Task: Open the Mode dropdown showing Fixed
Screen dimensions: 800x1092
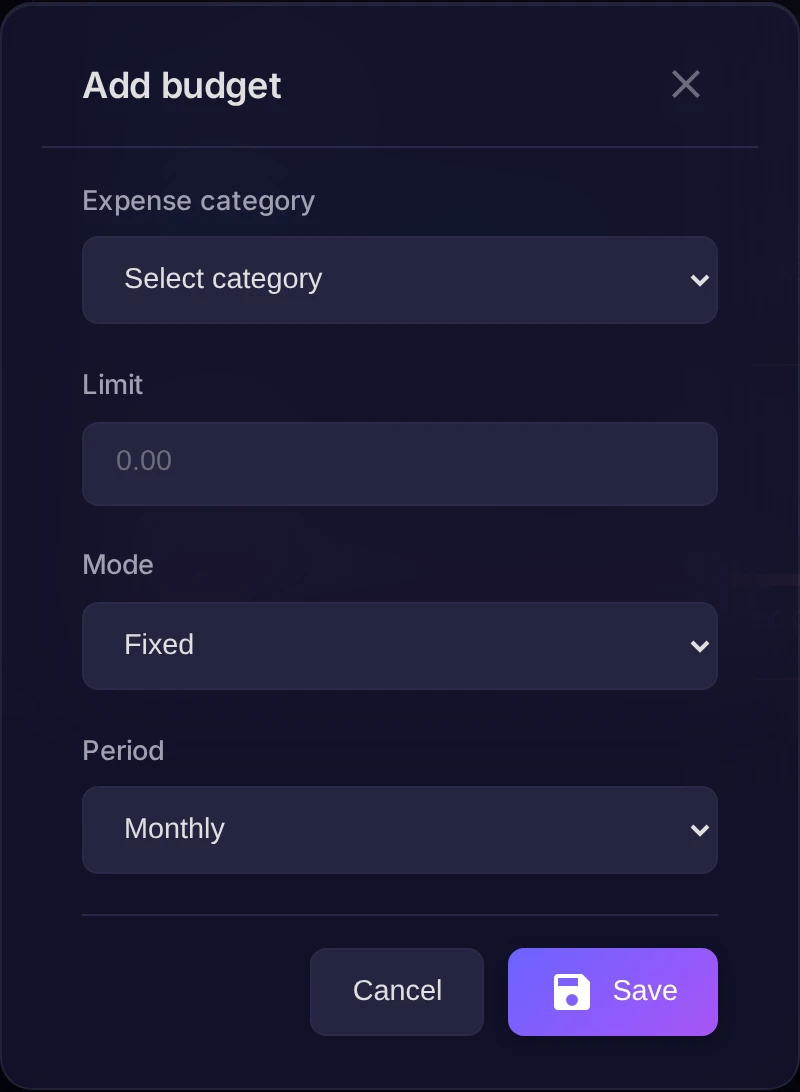Action: [x=400, y=646]
